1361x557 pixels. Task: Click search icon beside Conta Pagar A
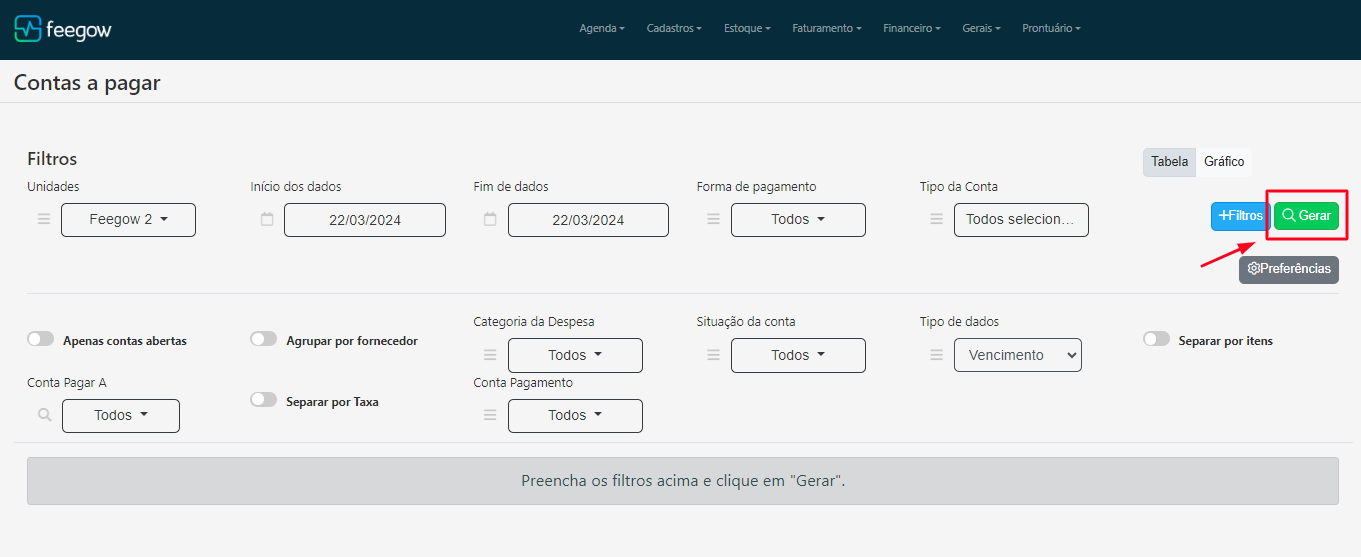coord(44,415)
